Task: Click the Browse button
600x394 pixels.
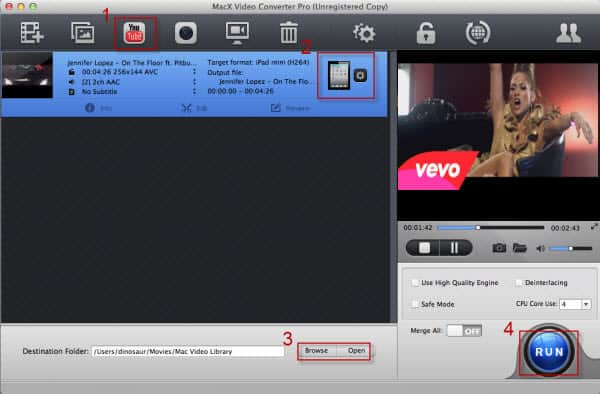Action: tap(316, 351)
